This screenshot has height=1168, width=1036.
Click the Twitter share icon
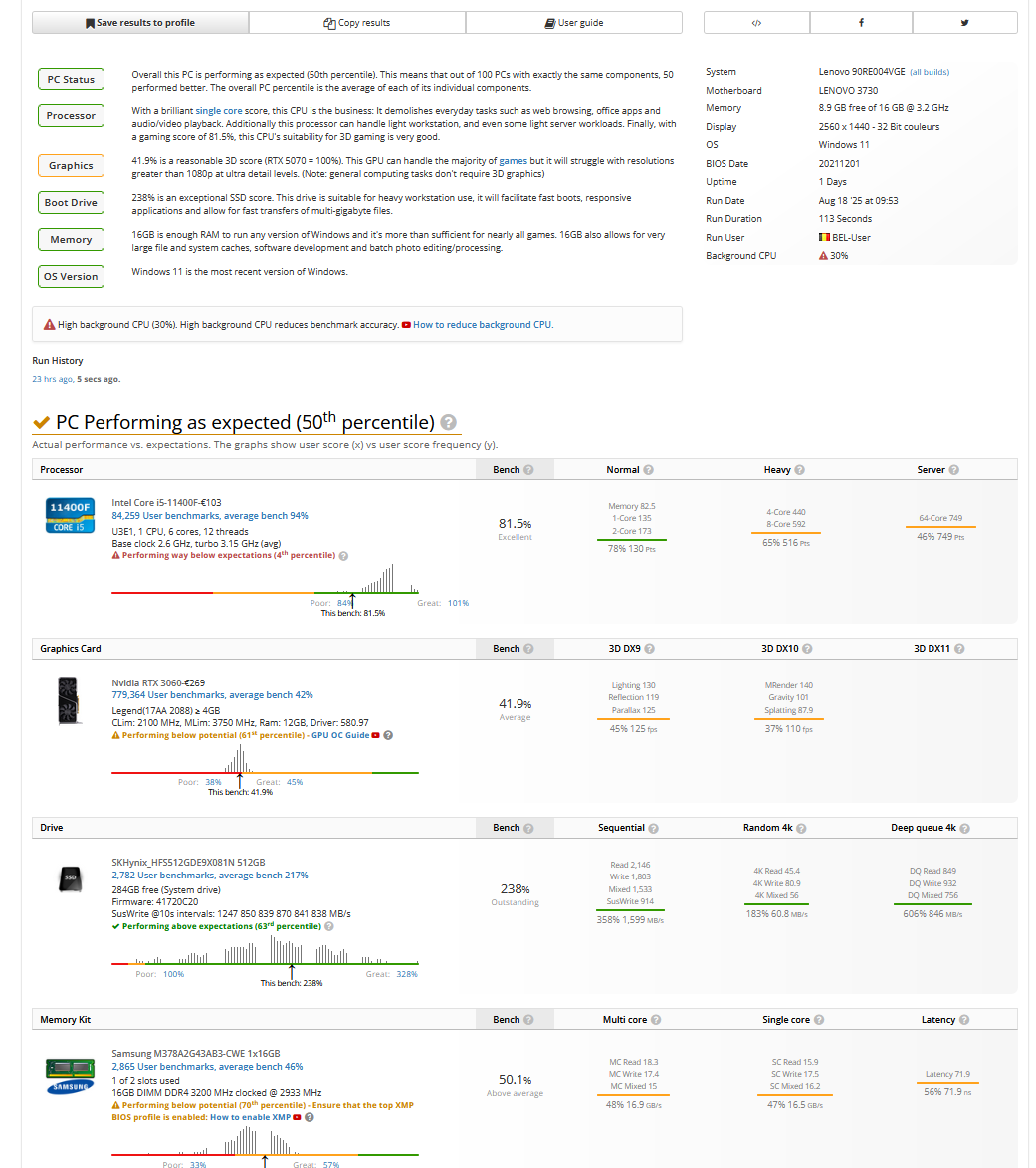[964, 22]
